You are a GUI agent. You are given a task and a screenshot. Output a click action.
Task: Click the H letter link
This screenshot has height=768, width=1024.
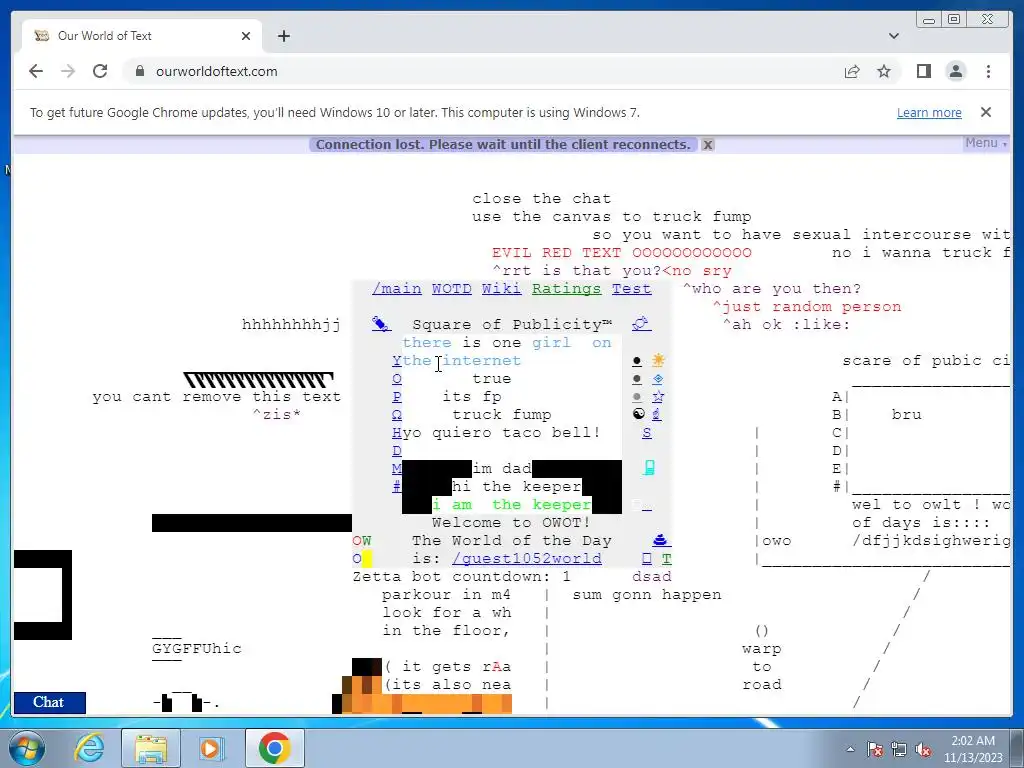(x=396, y=432)
